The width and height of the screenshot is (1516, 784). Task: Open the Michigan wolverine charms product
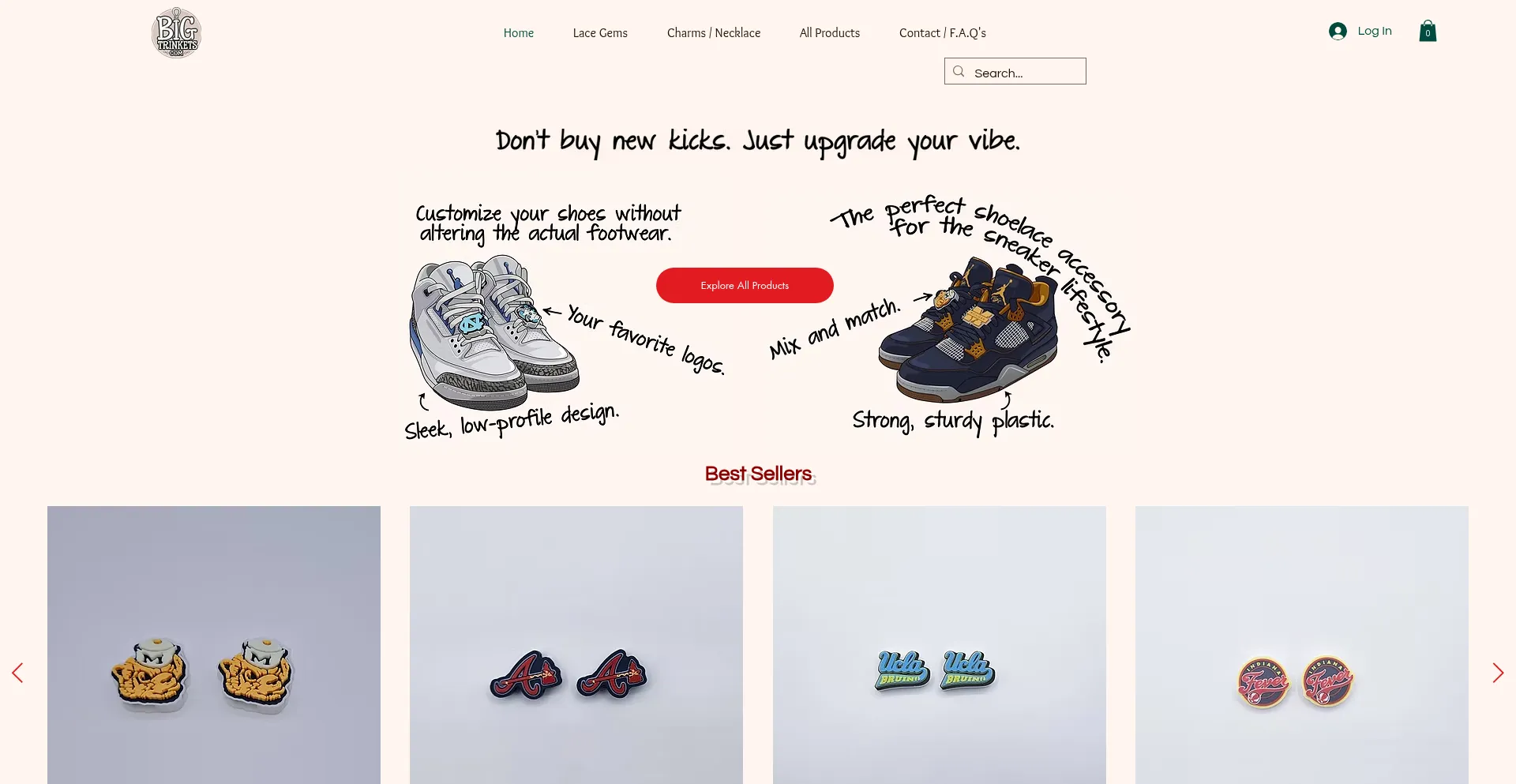click(x=214, y=645)
